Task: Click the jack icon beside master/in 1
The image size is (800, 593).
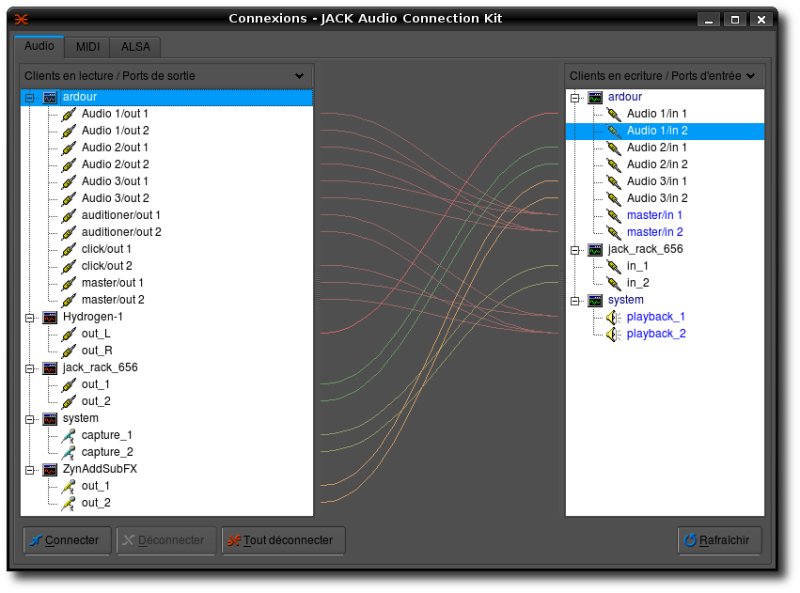Action: (614, 216)
